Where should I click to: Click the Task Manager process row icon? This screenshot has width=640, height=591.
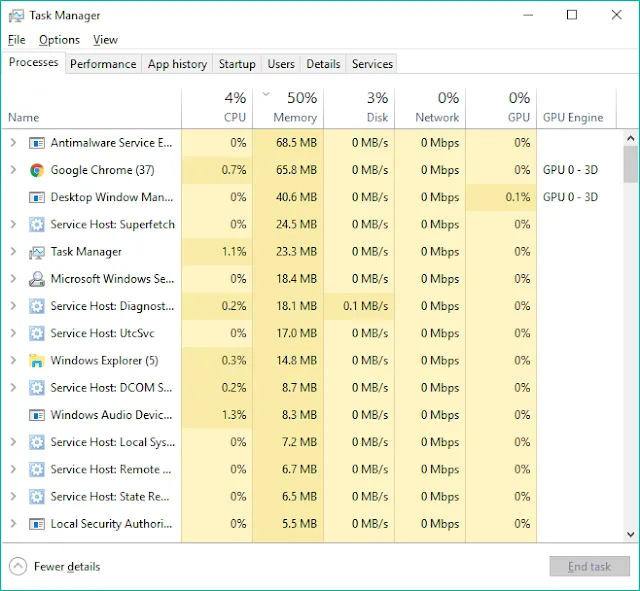[x=37, y=252]
